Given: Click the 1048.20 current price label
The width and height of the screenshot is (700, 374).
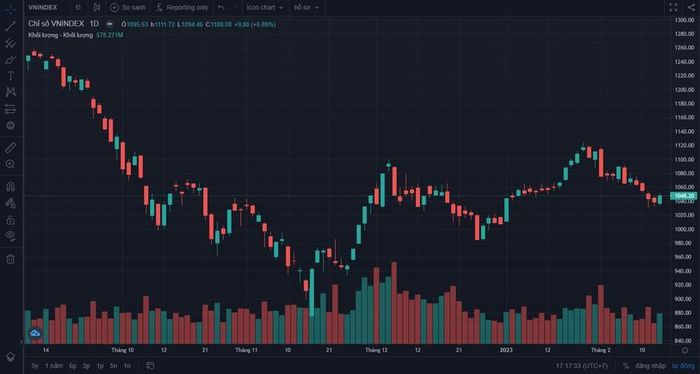Looking at the screenshot, I should click(x=683, y=195).
